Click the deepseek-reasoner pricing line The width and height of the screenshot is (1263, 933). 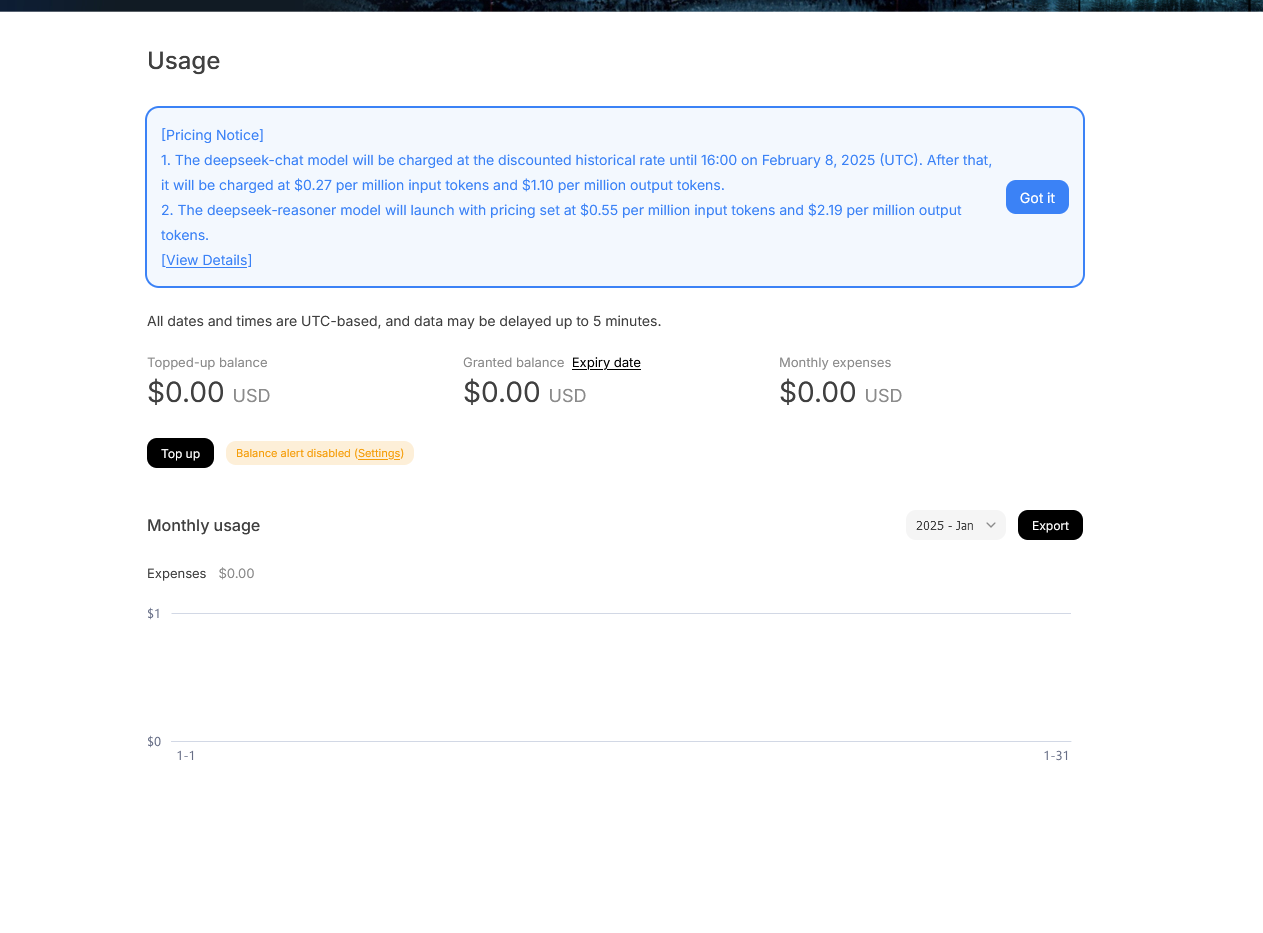[x=561, y=222]
